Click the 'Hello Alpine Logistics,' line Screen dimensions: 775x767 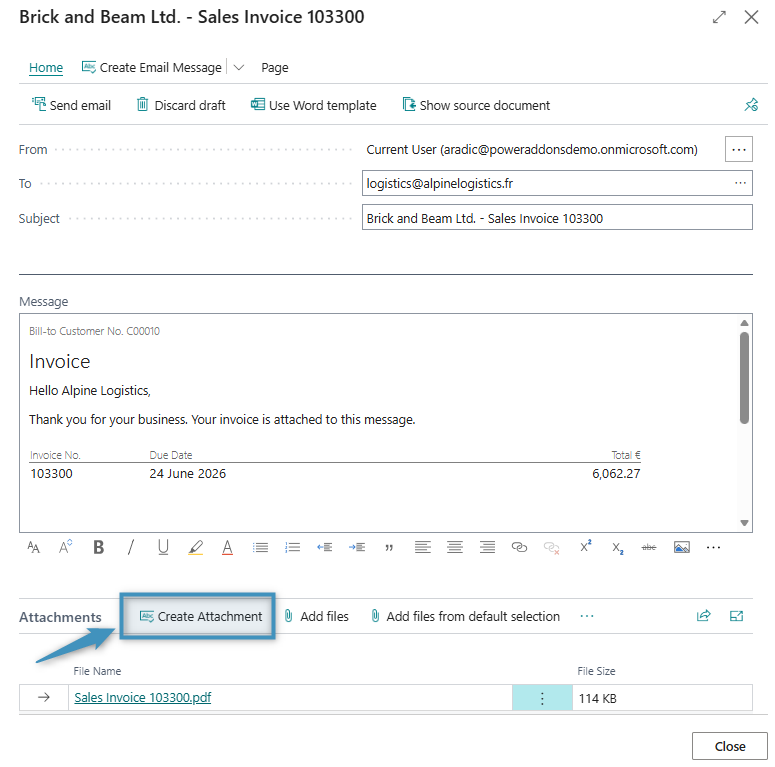(x=89, y=390)
